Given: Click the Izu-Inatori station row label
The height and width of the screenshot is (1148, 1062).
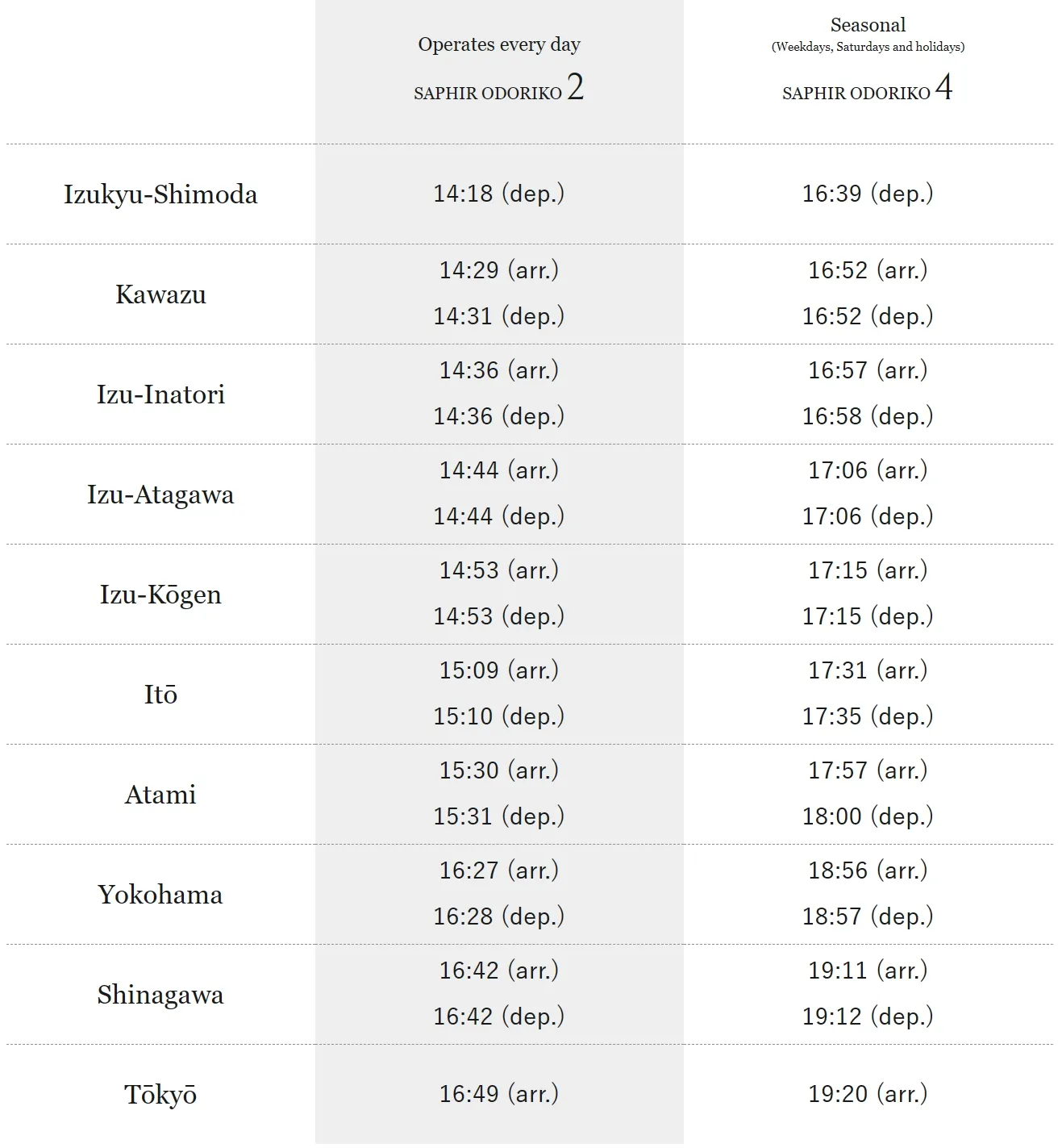Looking at the screenshot, I should pyautogui.click(x=160, y=394).
